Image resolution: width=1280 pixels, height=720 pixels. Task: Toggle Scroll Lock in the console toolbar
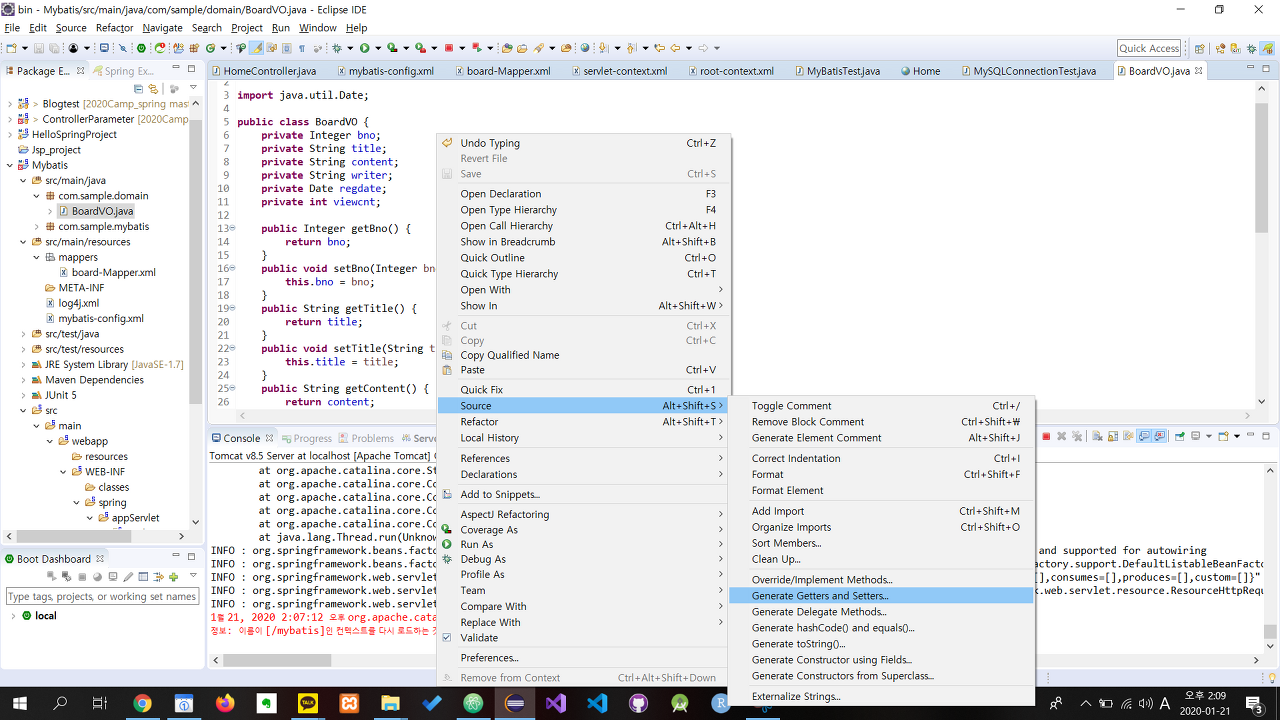click(x=1113, y=437)
